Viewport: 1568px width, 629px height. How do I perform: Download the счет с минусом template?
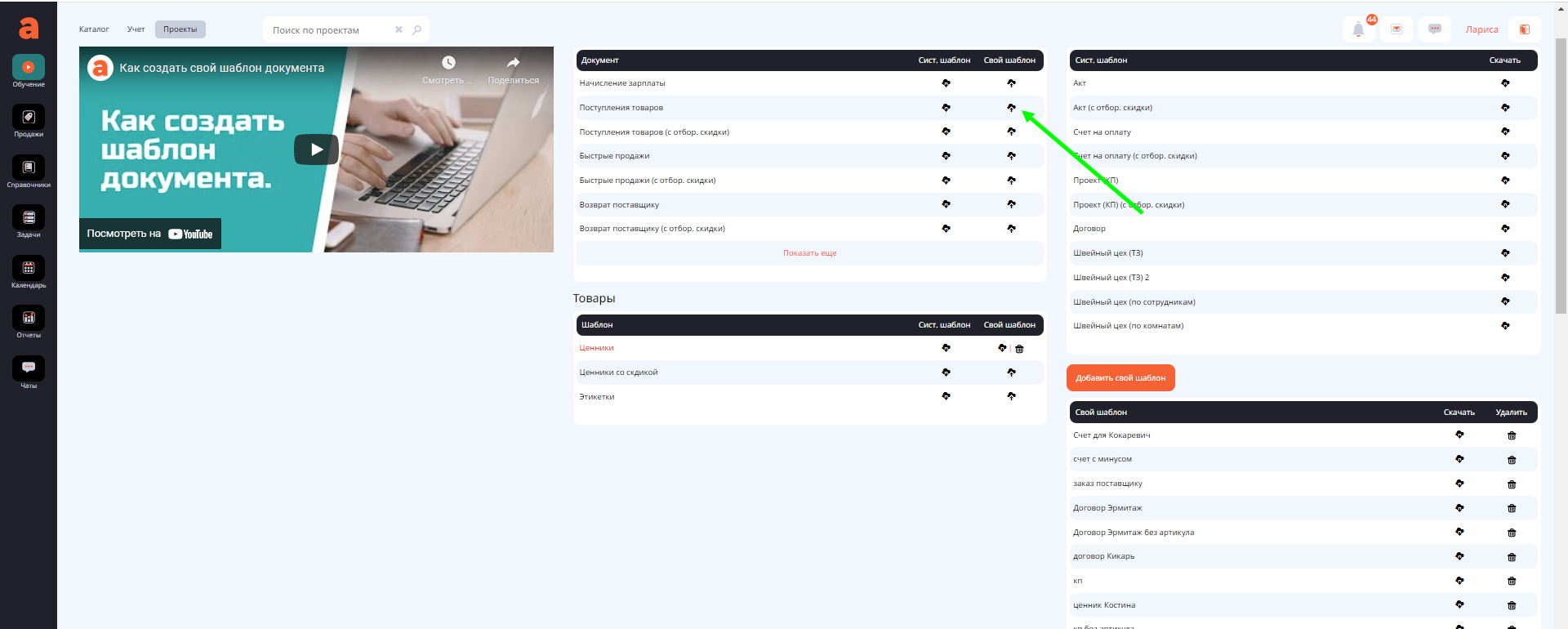[1459, 459]
